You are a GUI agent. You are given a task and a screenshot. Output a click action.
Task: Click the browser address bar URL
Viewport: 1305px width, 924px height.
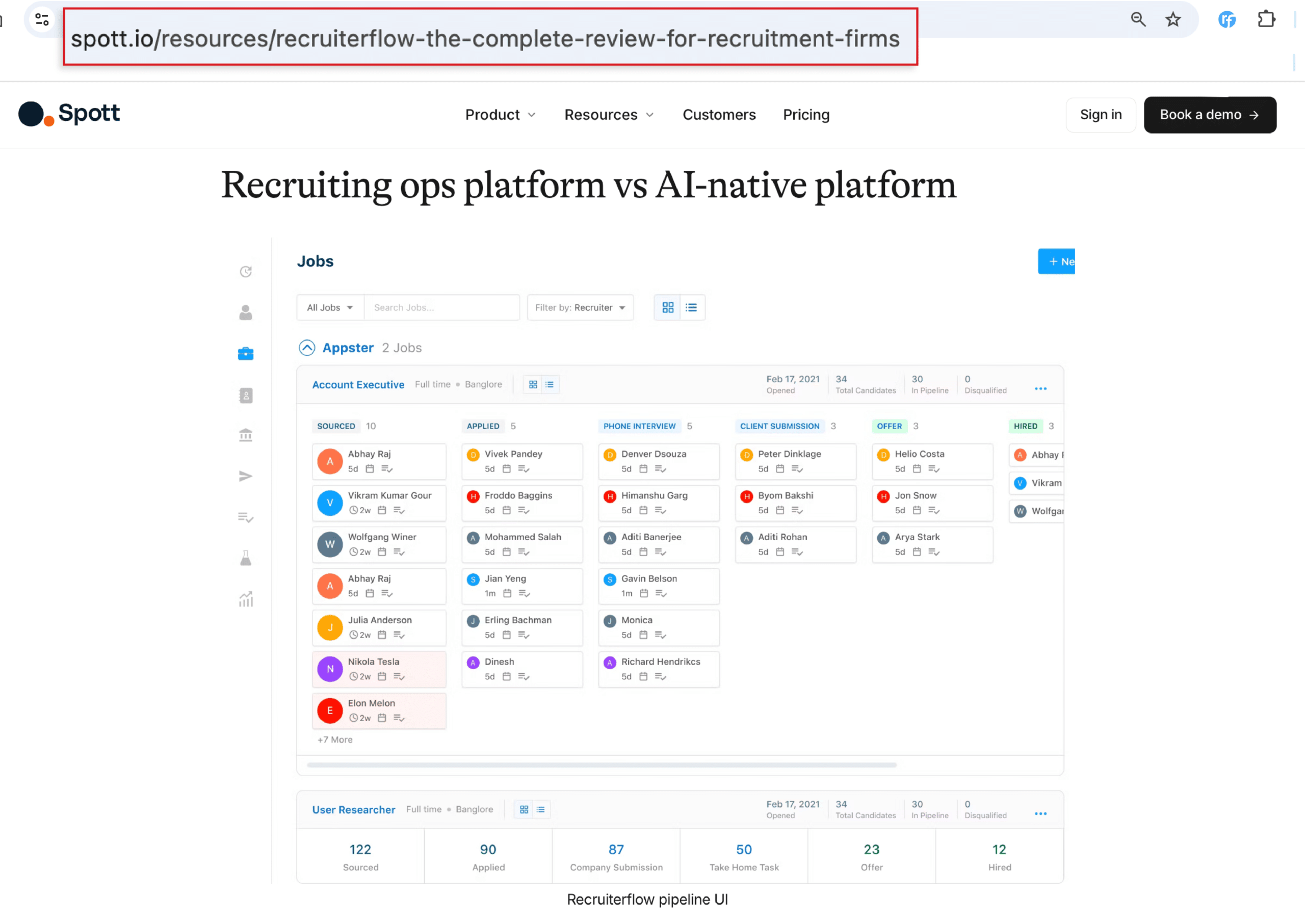pos(485,38)
